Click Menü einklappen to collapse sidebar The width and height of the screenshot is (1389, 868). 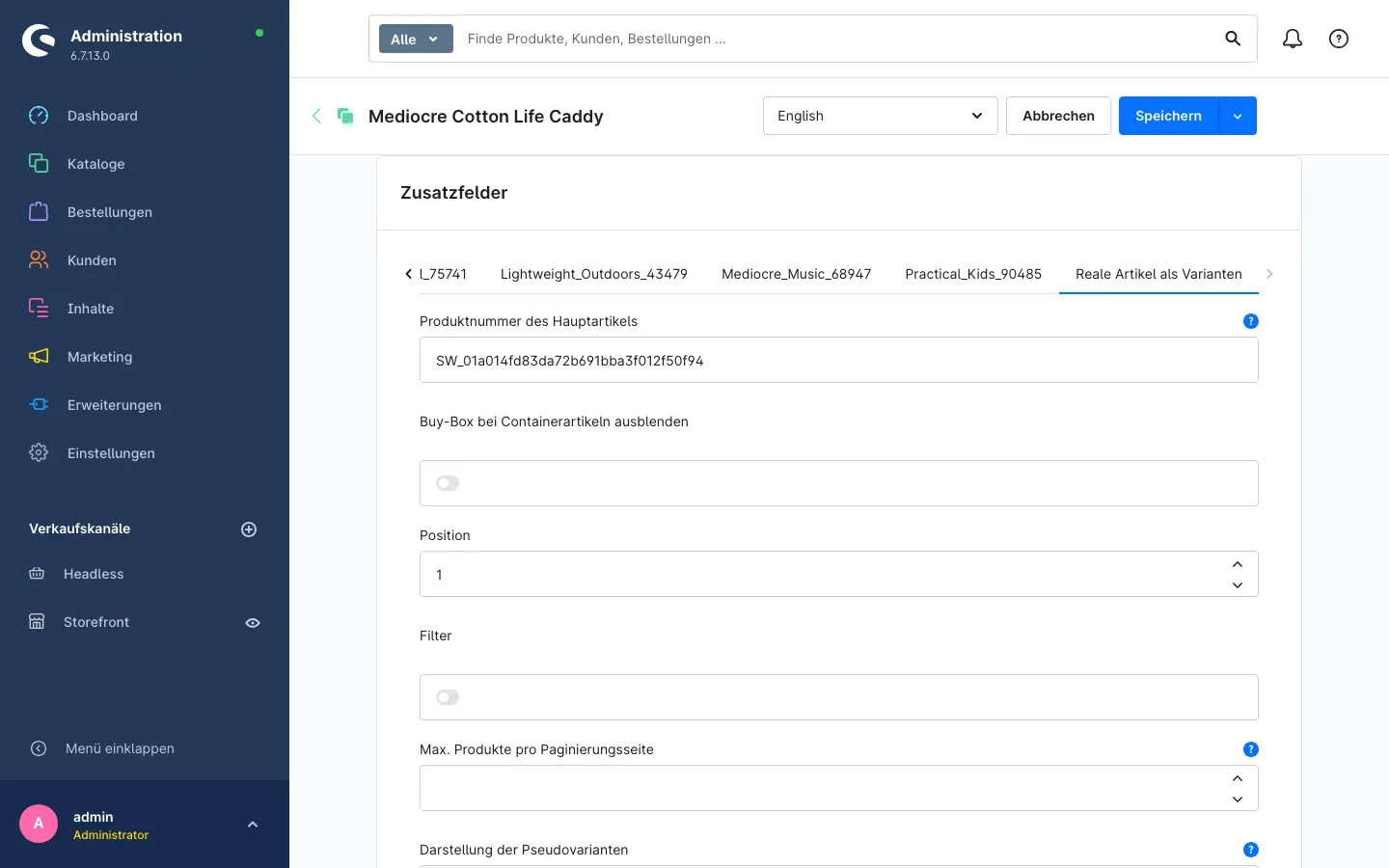pyautogui.click(x=120, y=748)
